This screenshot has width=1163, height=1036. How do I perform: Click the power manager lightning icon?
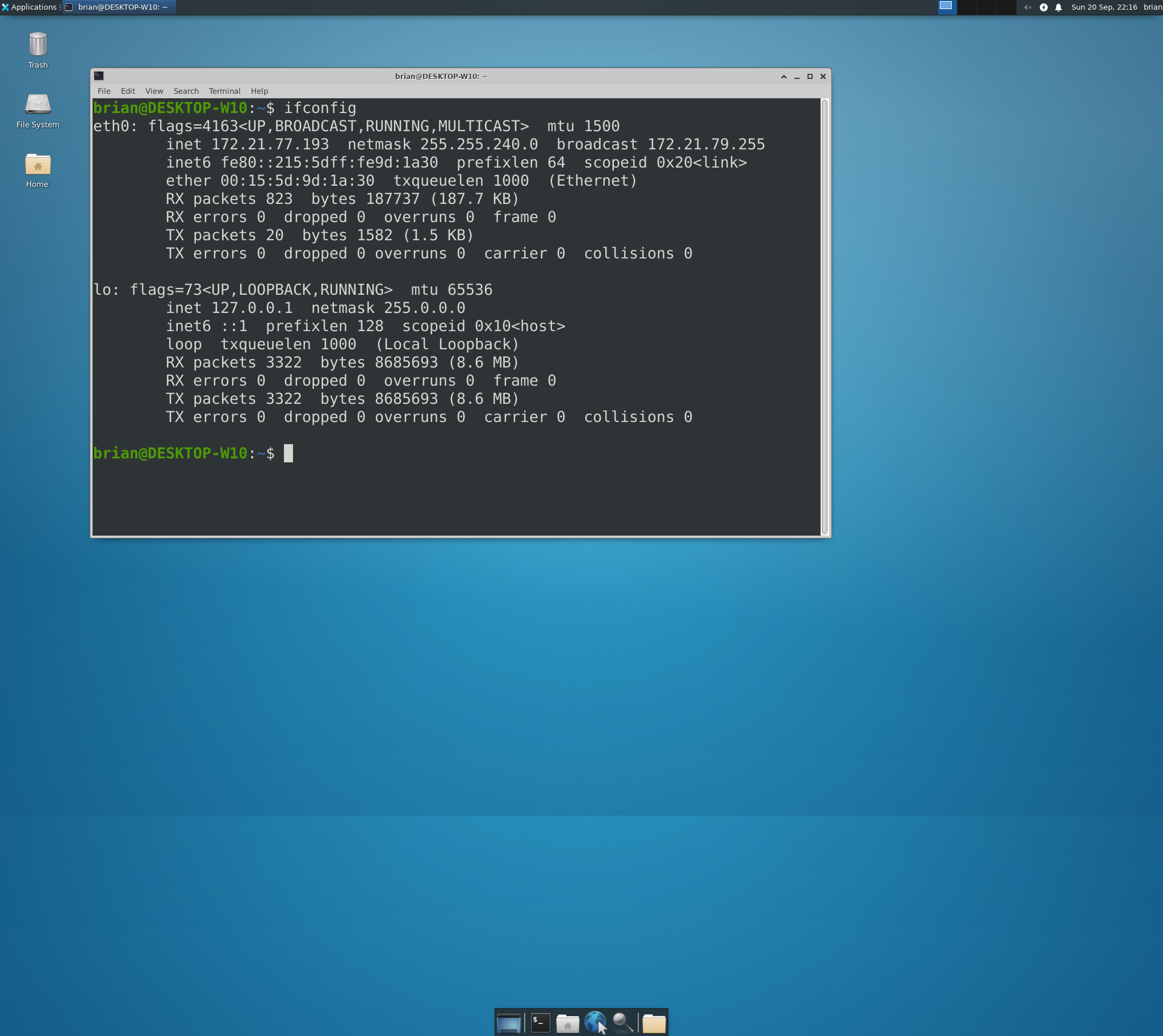click(x=1044, y=7)
